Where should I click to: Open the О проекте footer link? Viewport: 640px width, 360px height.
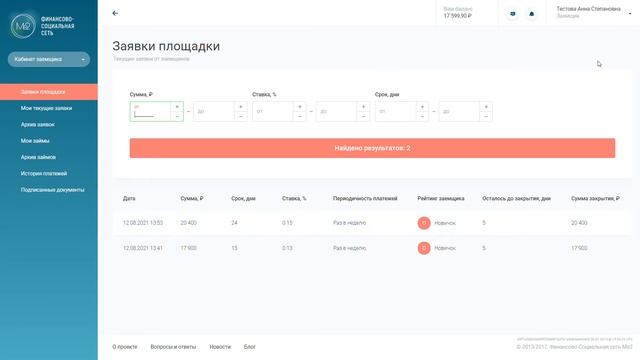(x=125, y=347)
